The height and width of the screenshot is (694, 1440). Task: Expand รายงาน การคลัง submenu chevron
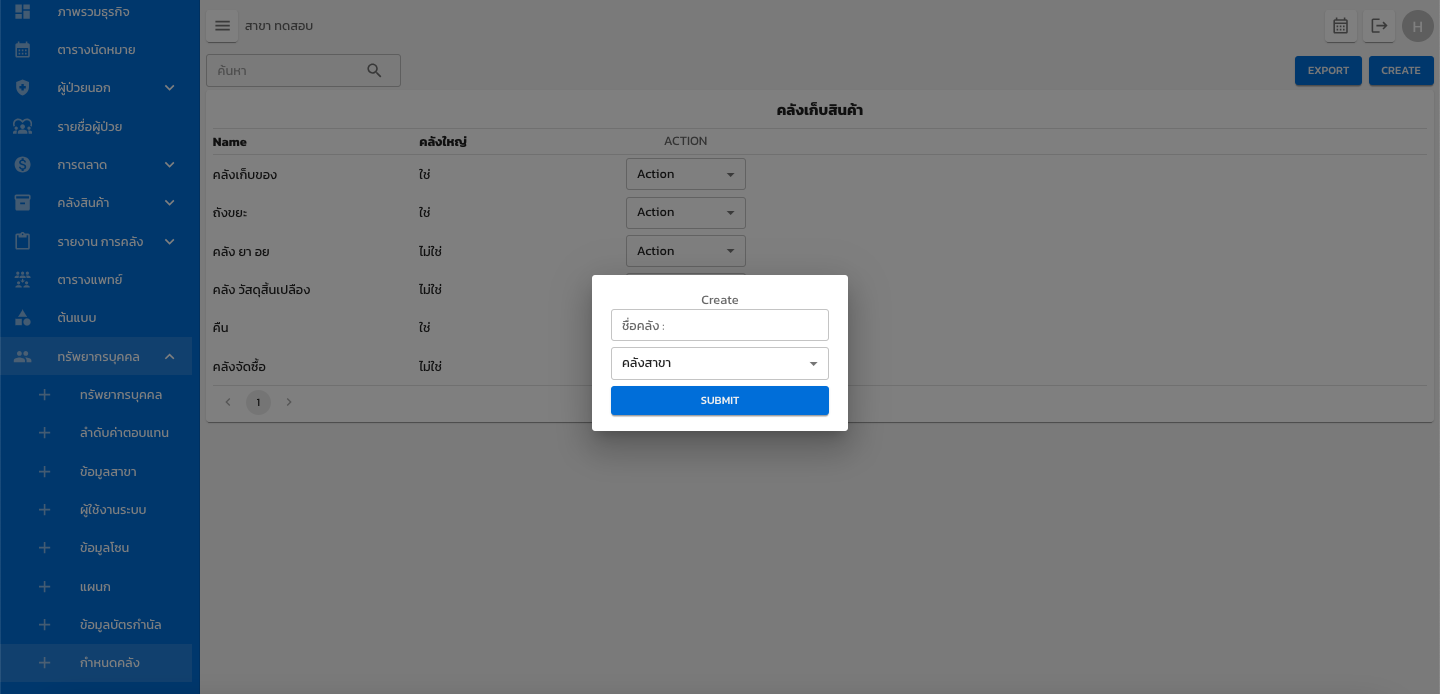170,242
